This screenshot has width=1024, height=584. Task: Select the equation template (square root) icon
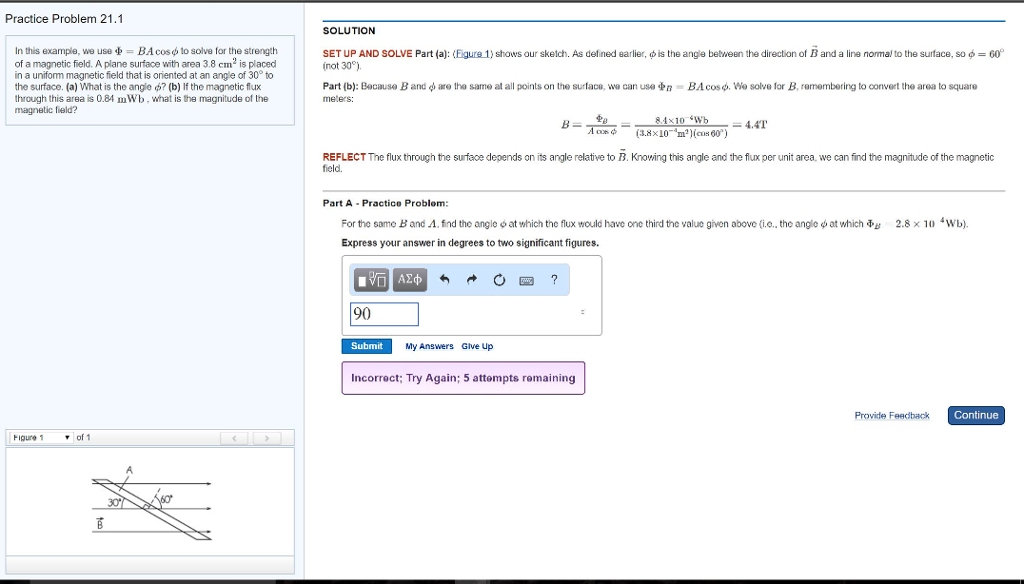(x=371, y=280)
